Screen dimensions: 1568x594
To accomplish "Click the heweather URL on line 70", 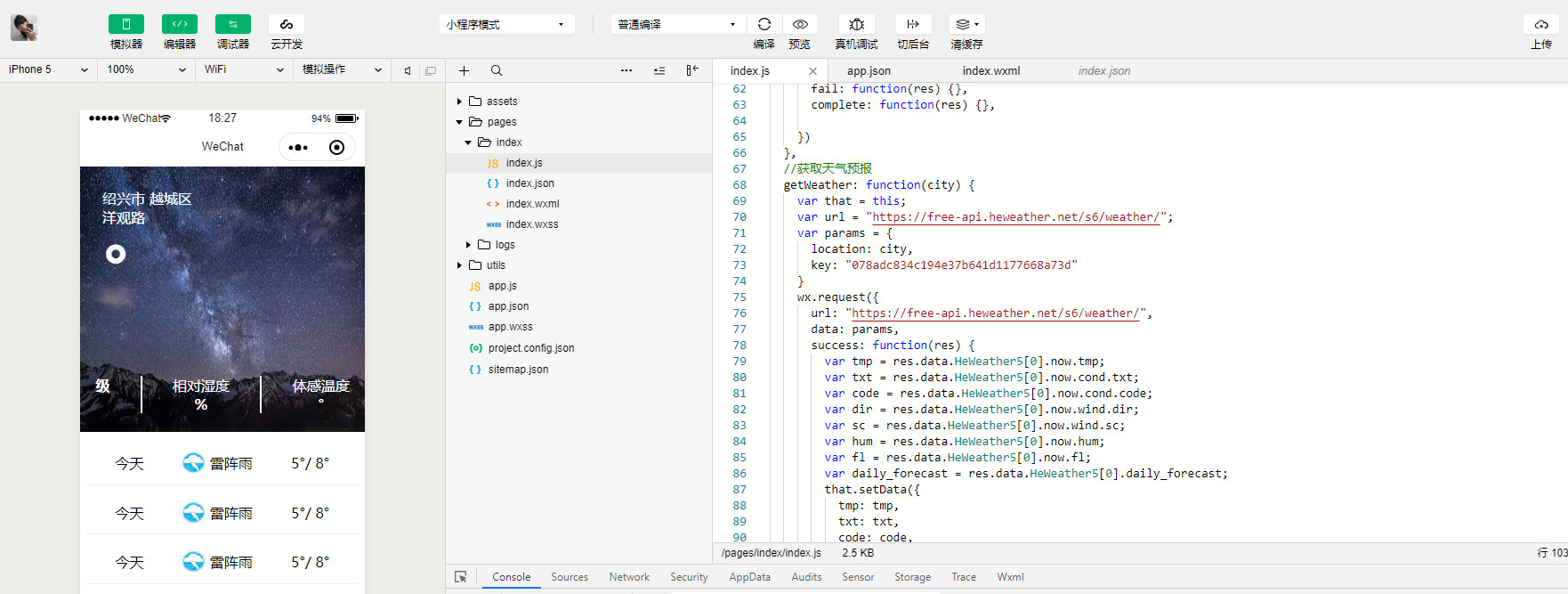I will pos(1016,217).
